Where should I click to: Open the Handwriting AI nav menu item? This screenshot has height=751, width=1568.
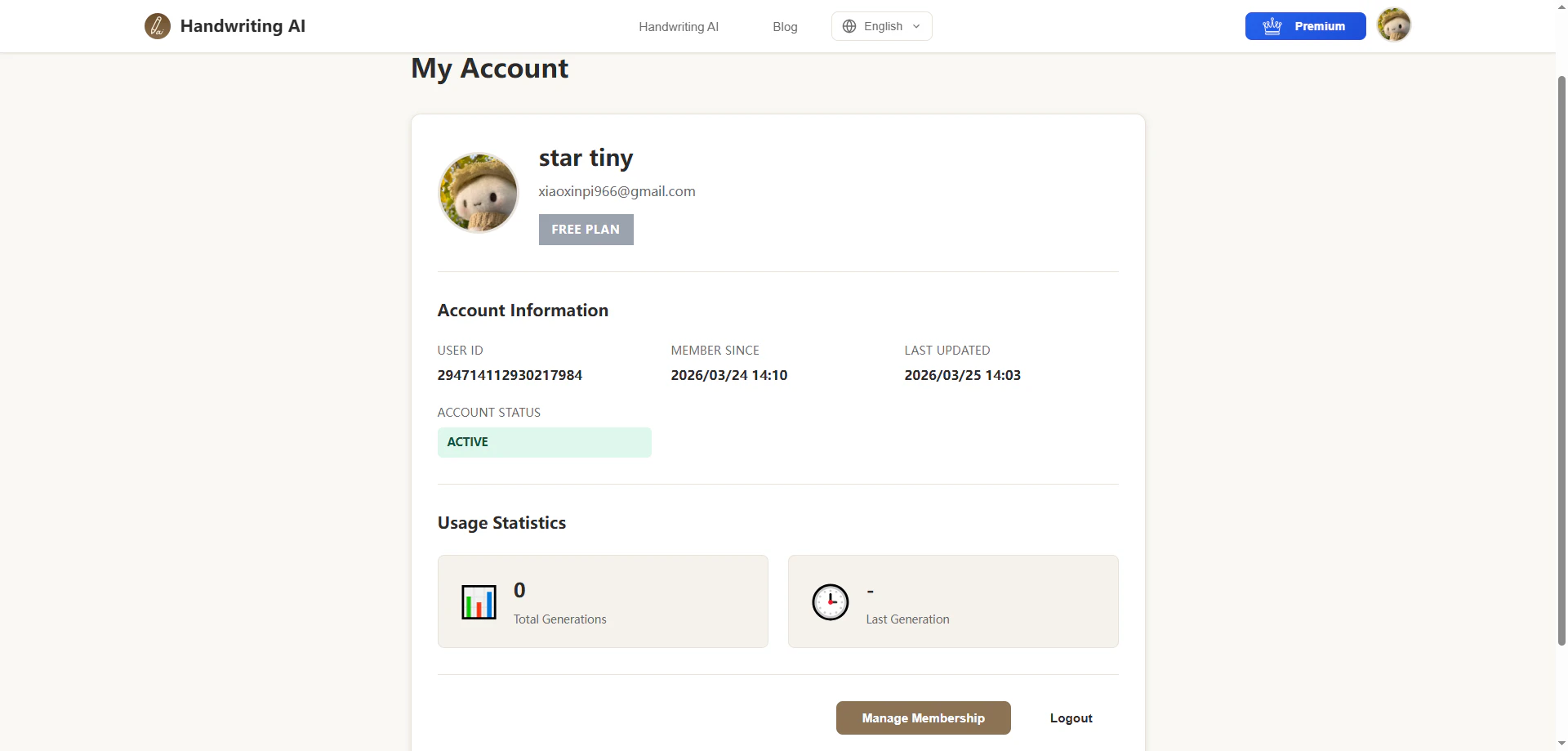[x=679, y=27]
